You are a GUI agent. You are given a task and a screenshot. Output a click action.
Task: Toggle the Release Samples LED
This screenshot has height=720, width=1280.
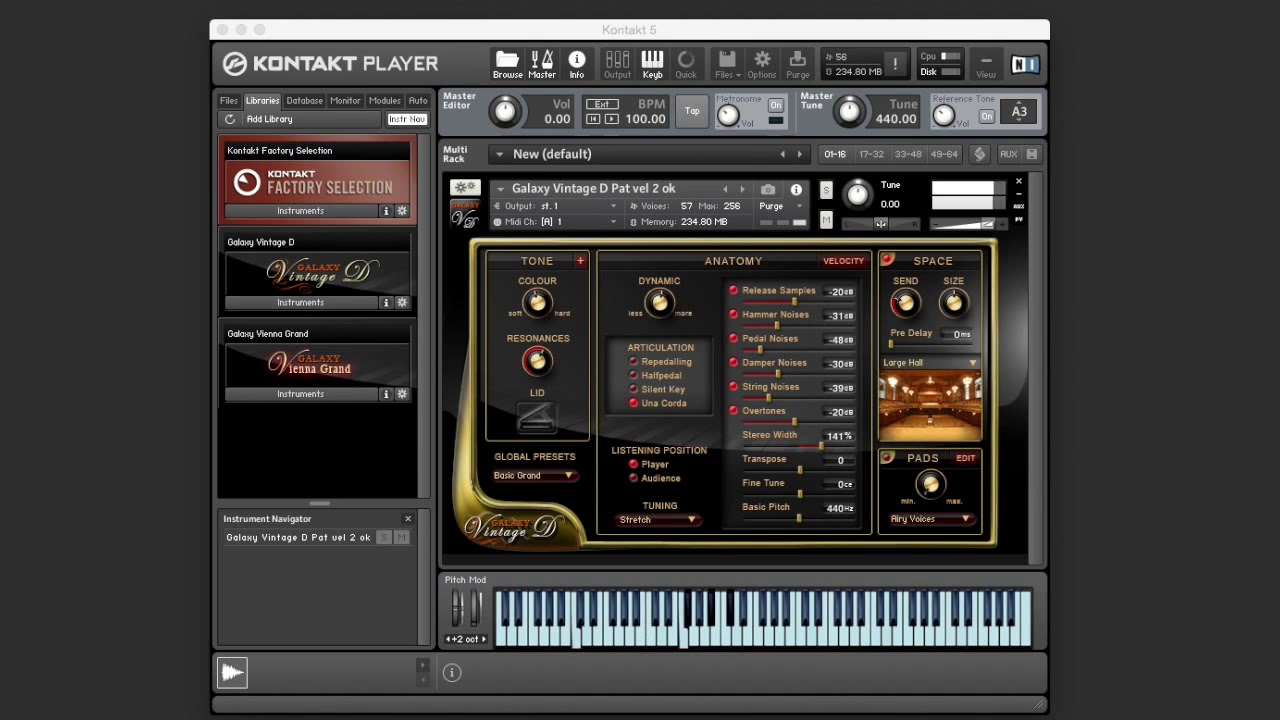tap(733, 291)
